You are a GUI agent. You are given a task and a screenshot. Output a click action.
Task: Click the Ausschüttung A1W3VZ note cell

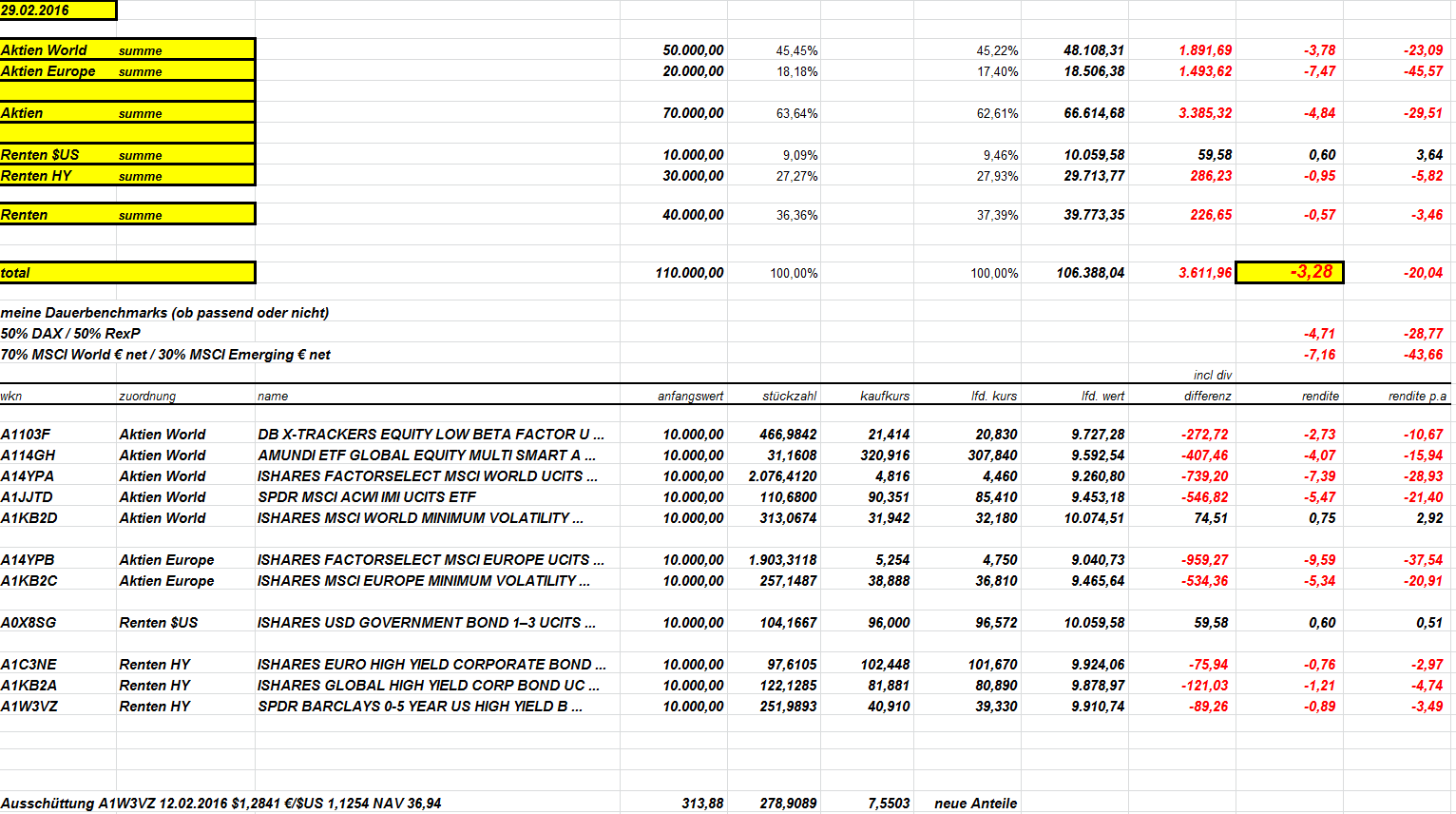(220, 803)
